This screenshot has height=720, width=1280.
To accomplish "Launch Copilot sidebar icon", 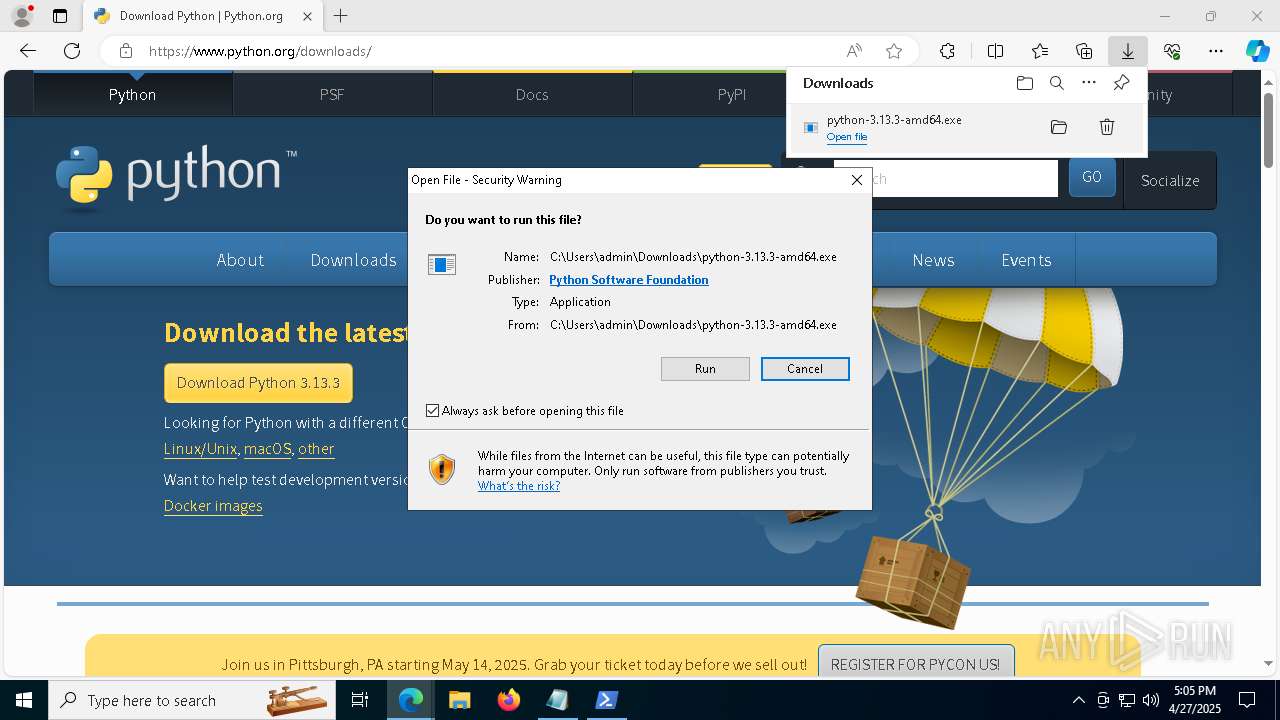I will [1257, 51].
